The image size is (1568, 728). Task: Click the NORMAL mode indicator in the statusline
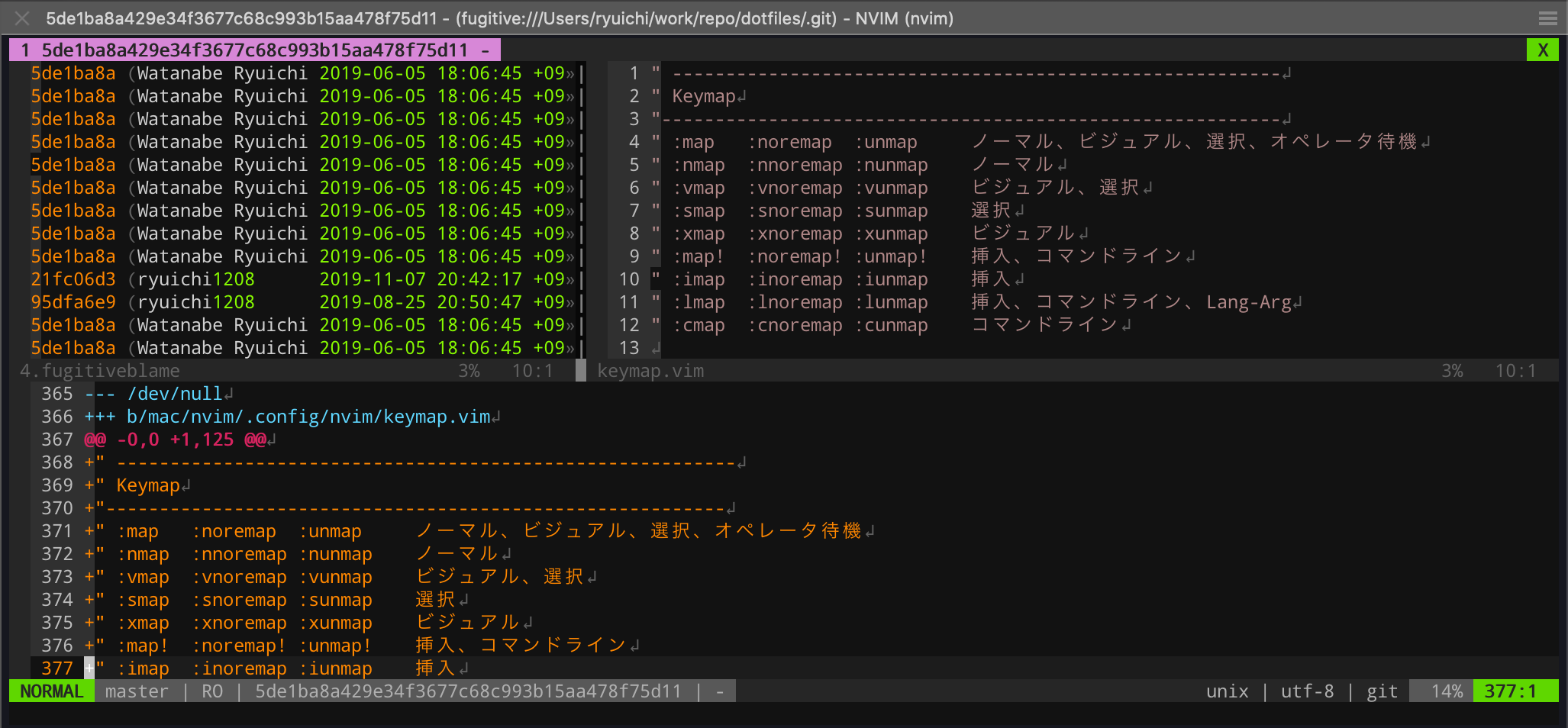click(50, 691)
